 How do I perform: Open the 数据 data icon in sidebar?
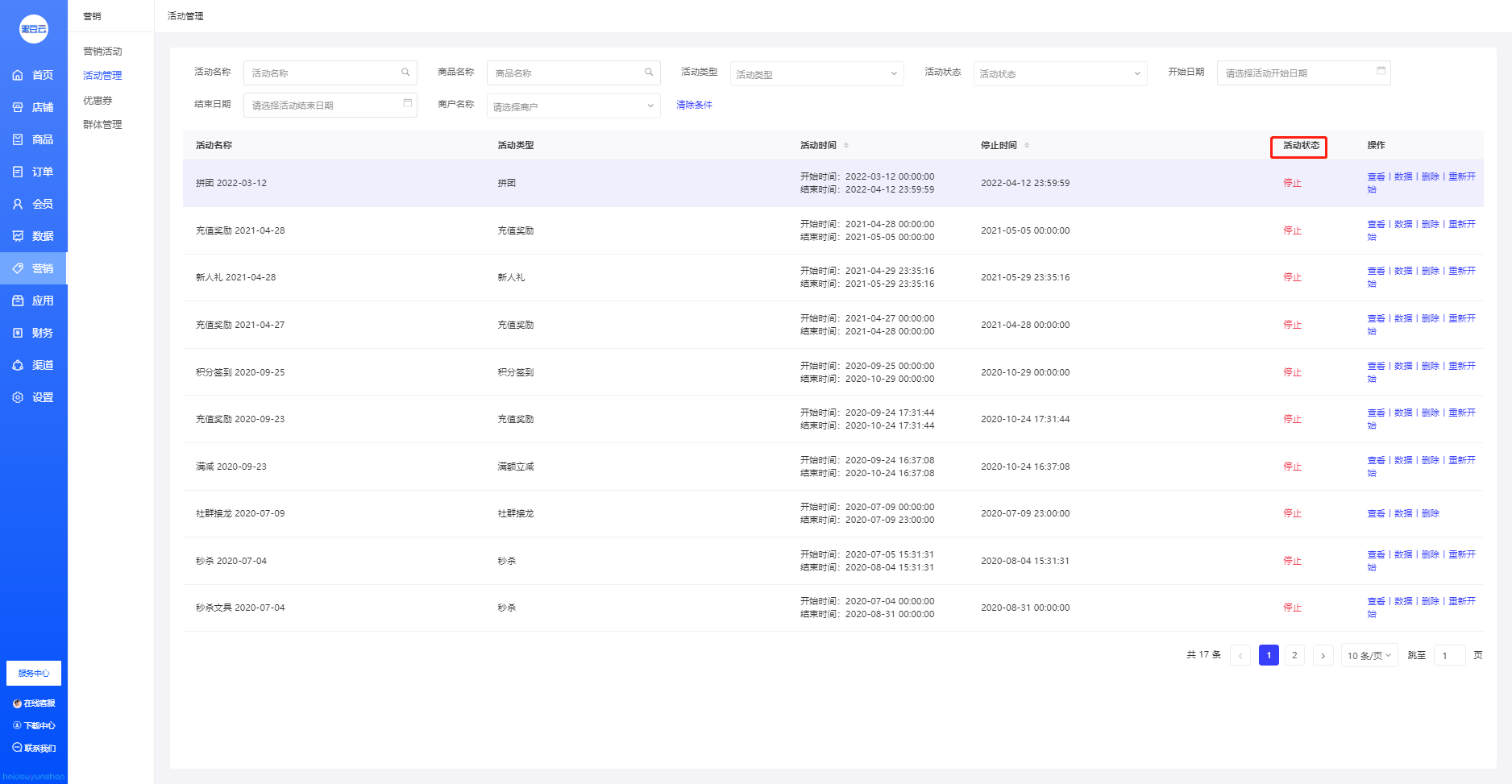pyautogui.click(x=18, y=236)
